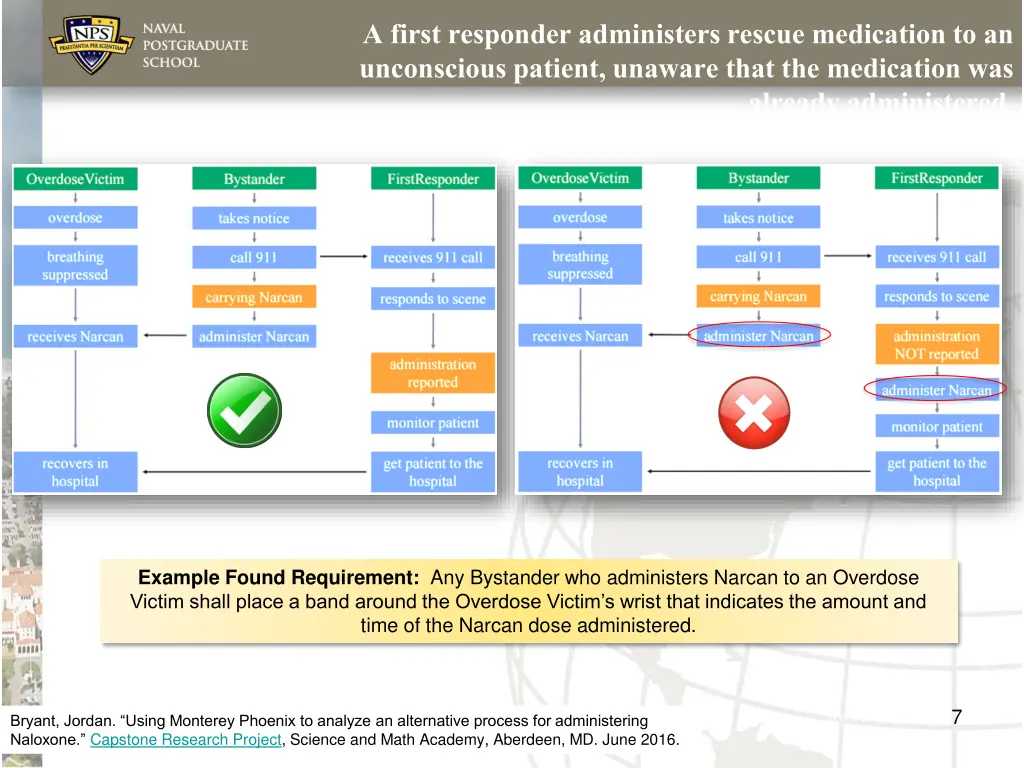The width and height of the screenshot is (1024, 768).
Task: Select the orange 'administration reported' box
Action: coord(432,374)
